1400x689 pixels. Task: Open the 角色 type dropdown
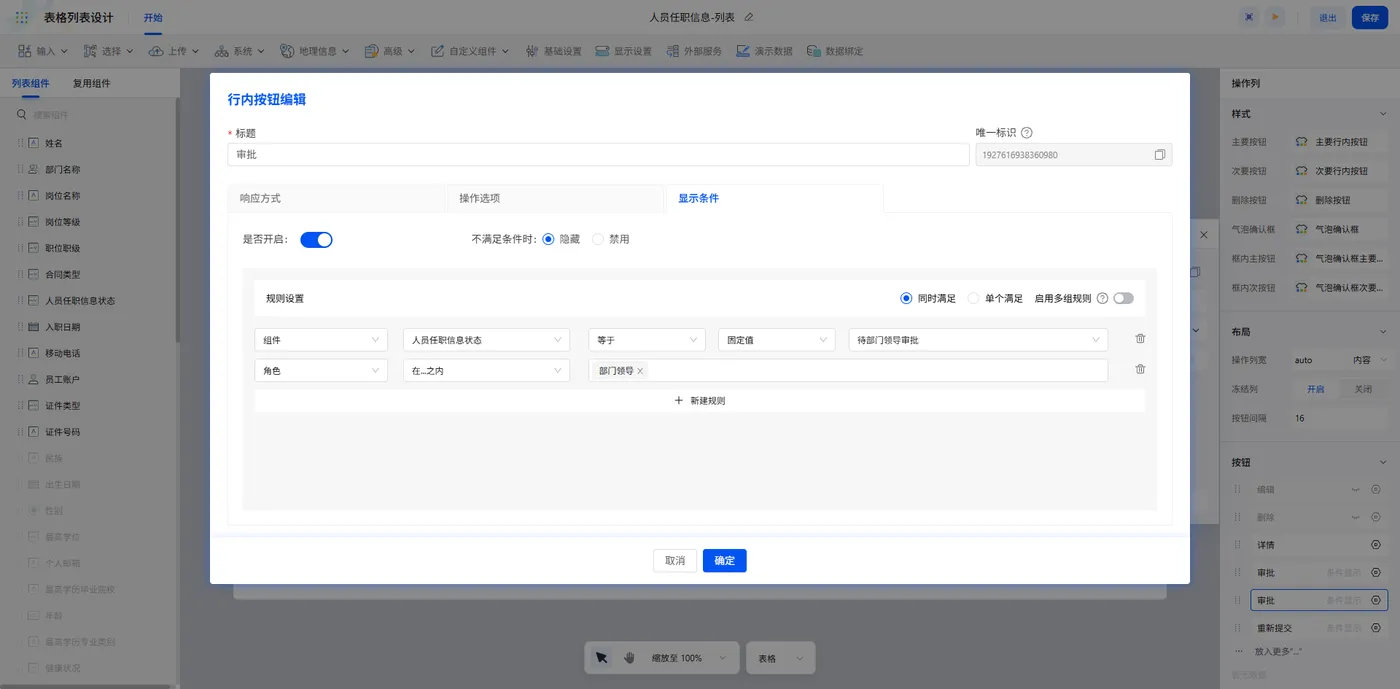click(x=321, y=371)
